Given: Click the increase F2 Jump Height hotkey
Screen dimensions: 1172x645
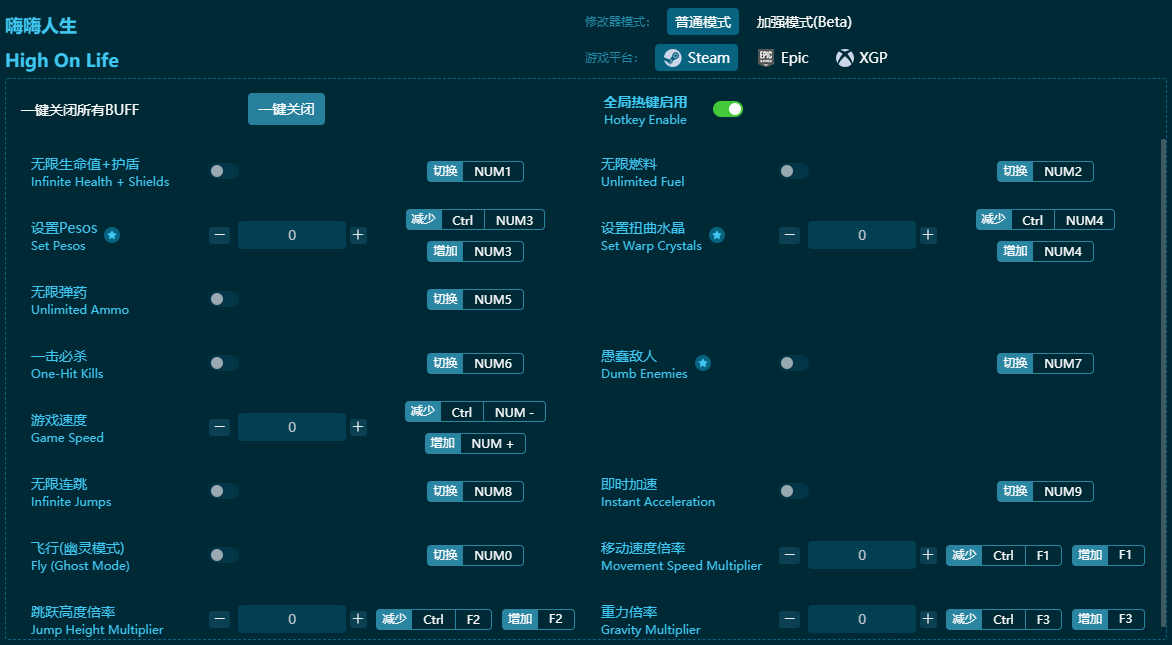Looking at the screenshot, I should tap(538, 620).
